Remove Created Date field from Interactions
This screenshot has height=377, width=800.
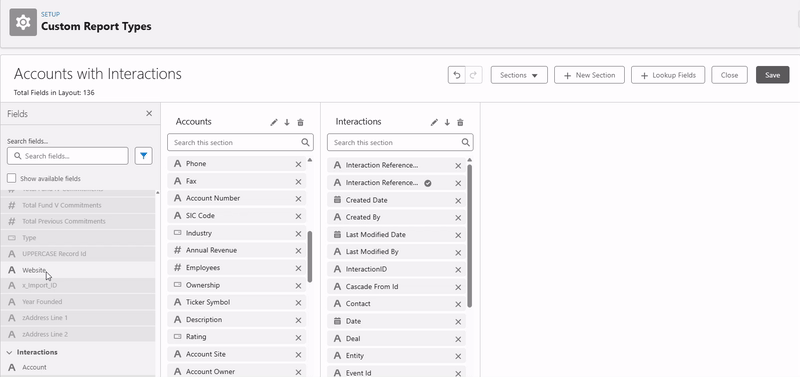[458, 200]
